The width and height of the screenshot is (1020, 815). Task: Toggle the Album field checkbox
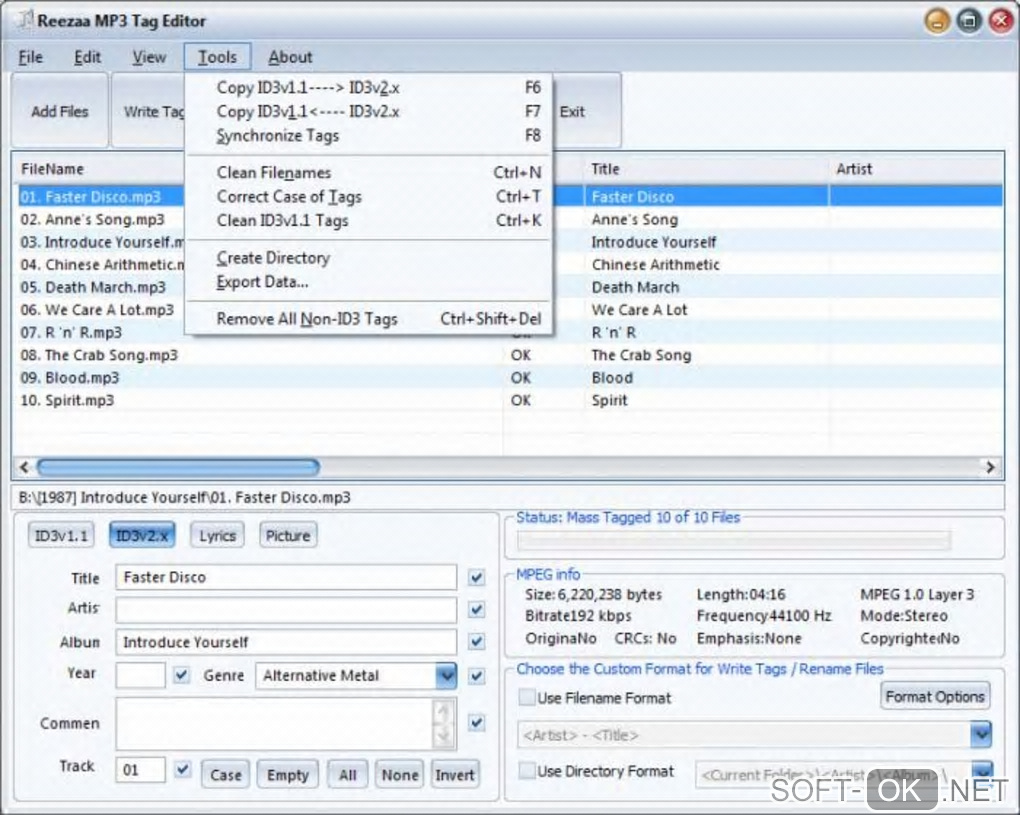click(x=477, y=642)
